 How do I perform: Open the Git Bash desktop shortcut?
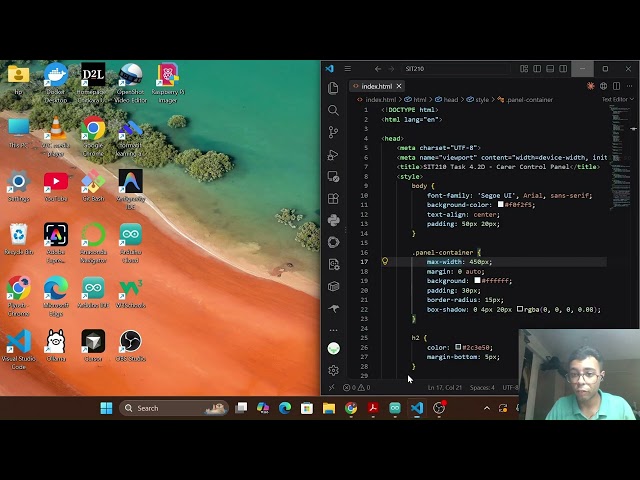(93, 186)
